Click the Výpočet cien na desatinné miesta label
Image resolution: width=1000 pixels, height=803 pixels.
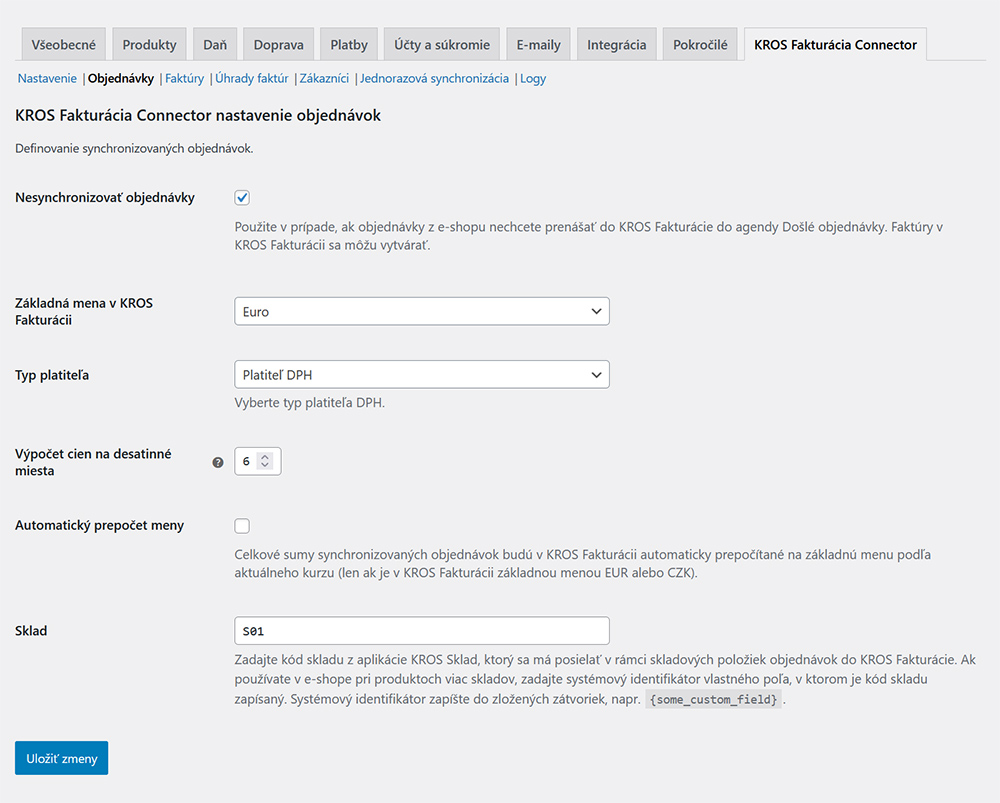point(93,462)
